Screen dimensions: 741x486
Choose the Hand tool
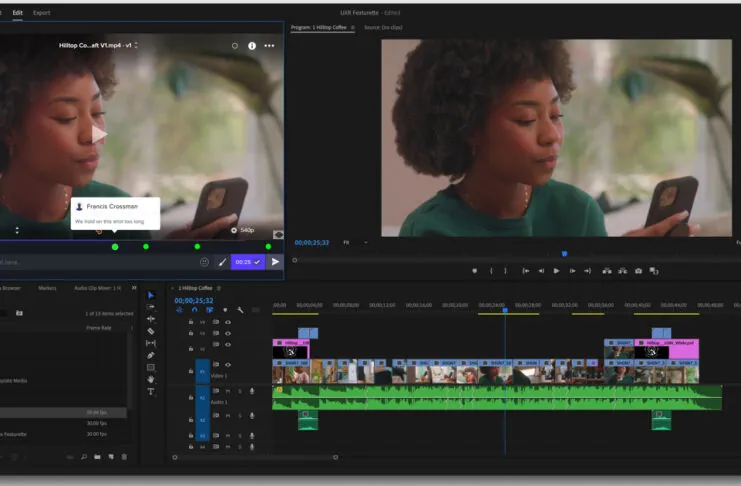click(x=151, y=379)
